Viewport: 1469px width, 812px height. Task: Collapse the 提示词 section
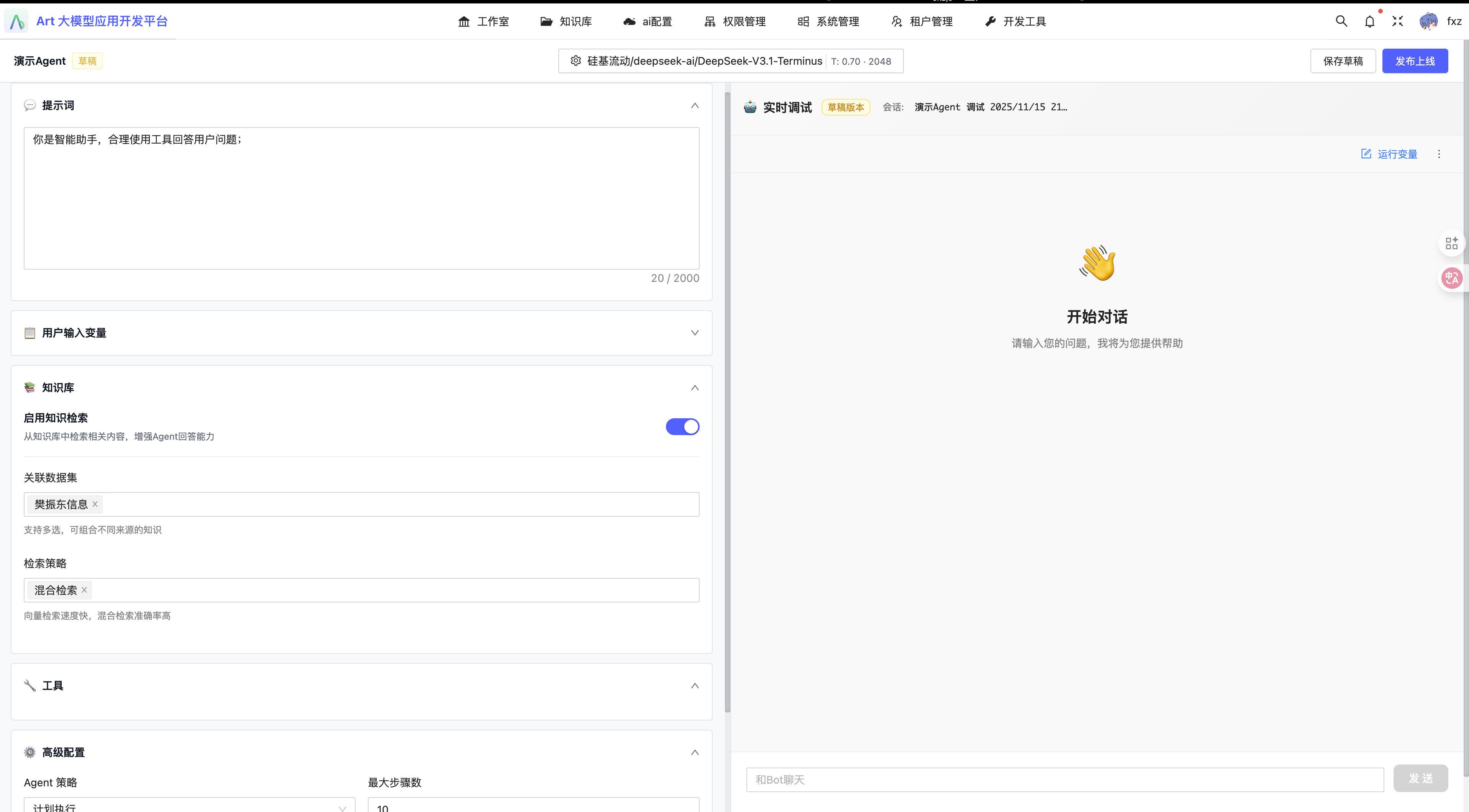695,105
